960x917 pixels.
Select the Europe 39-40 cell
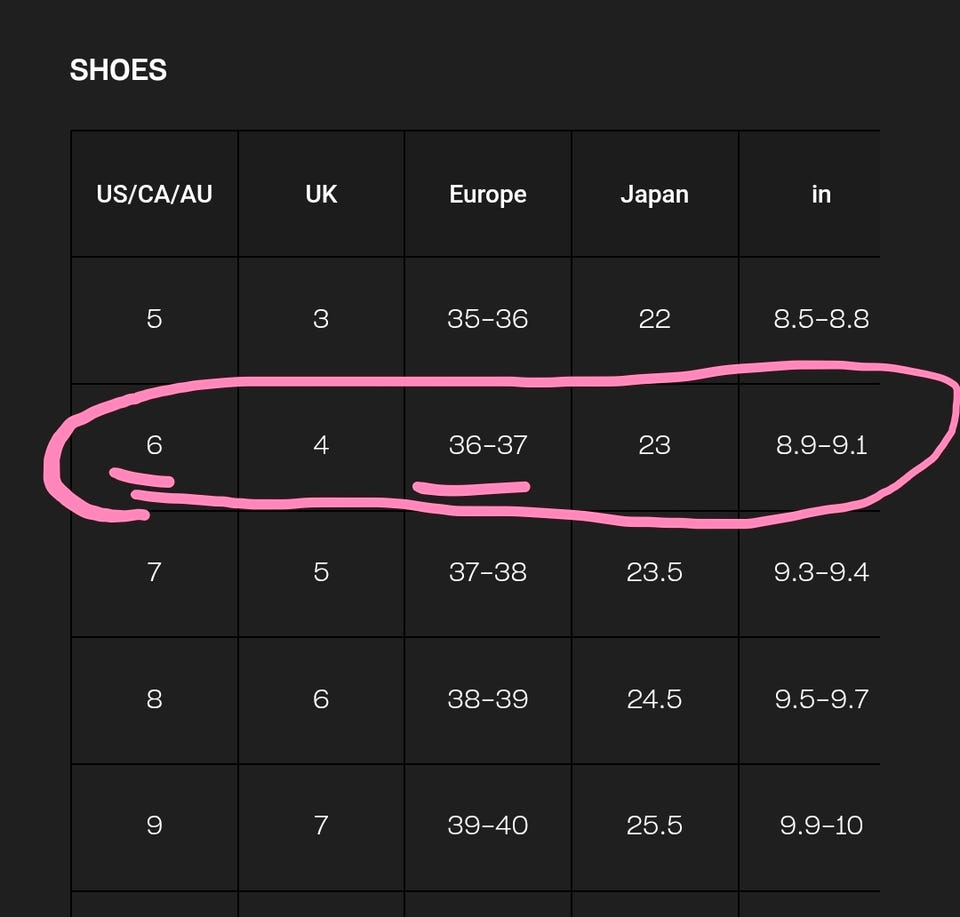pos(487,826)
